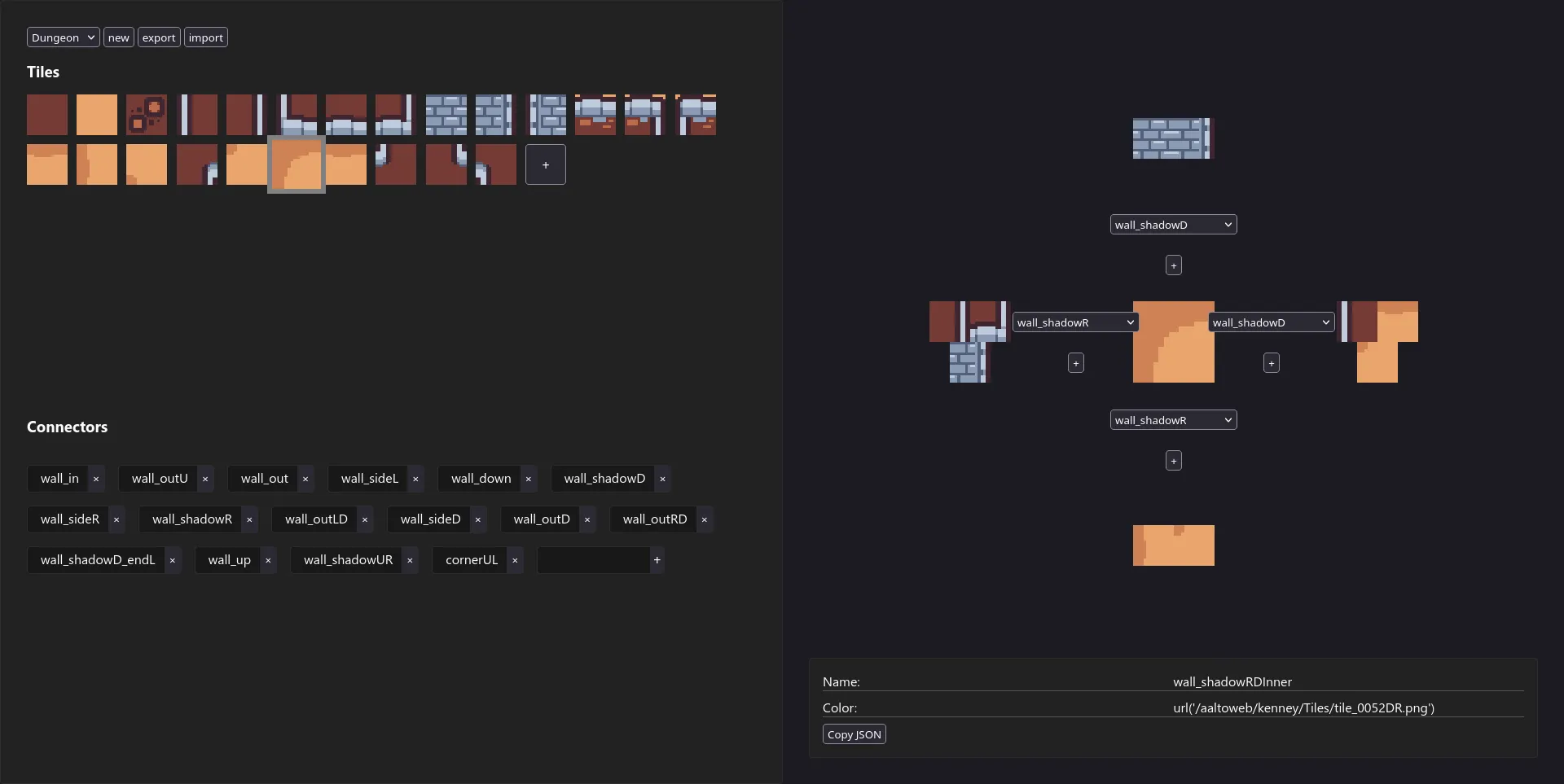Add another connector to top side
Screen dimensions: 1564x784
pos(1174,265)
